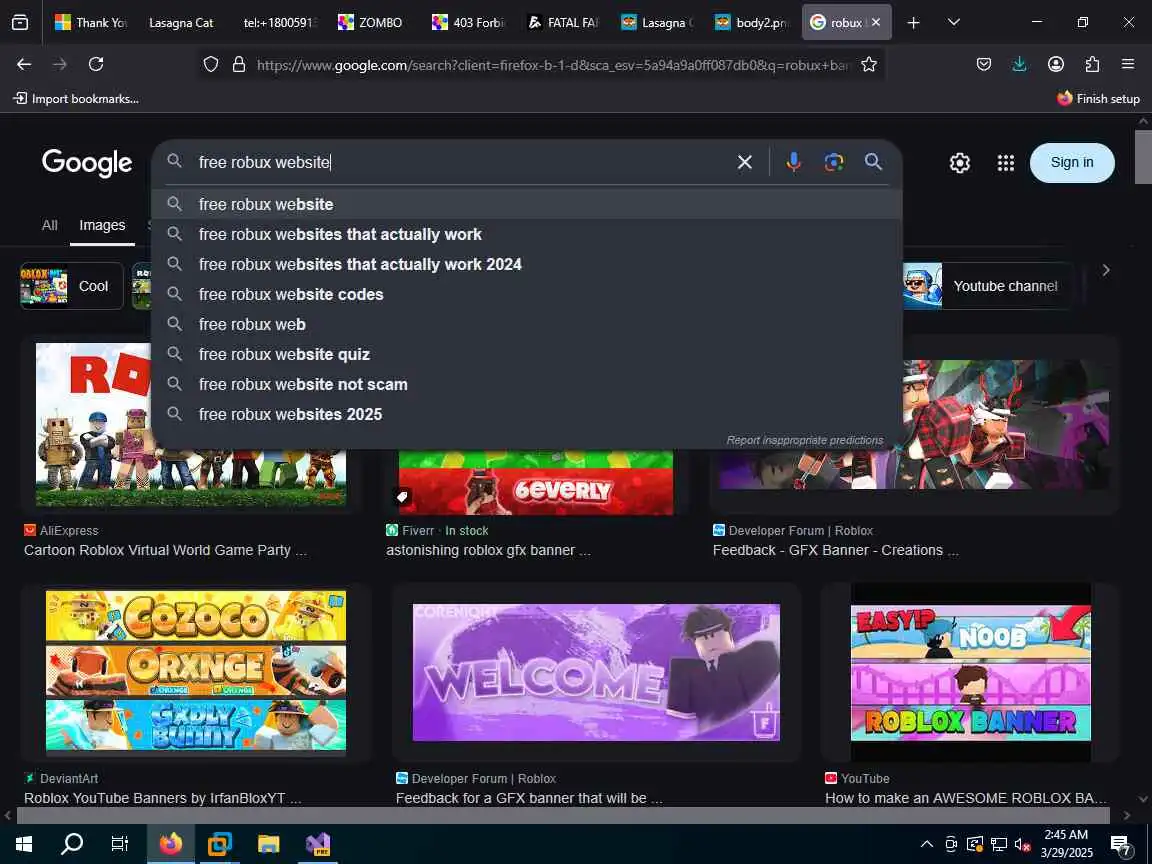Screen dimensions: 1152x864
Task: Click Finish setup button
Action: click(1098, 98)
